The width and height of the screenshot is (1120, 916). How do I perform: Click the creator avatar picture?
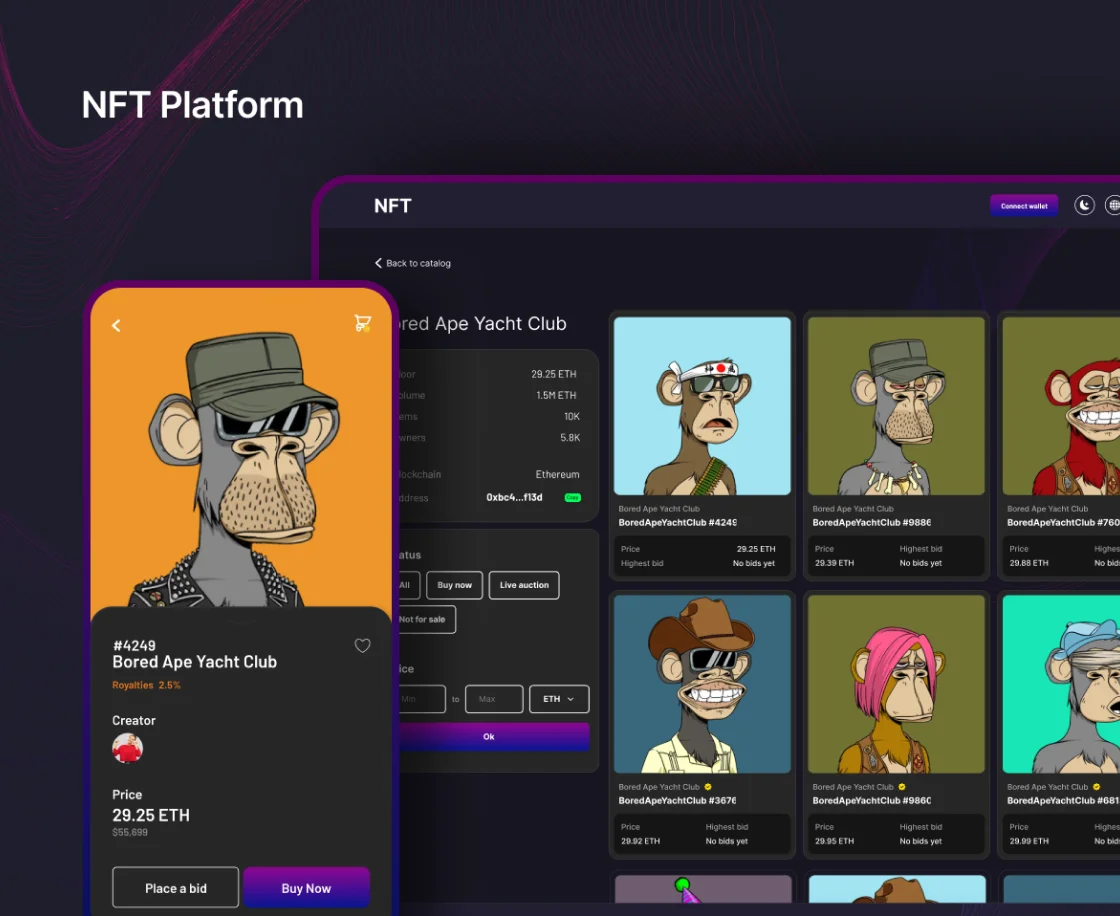click(127, 748)
